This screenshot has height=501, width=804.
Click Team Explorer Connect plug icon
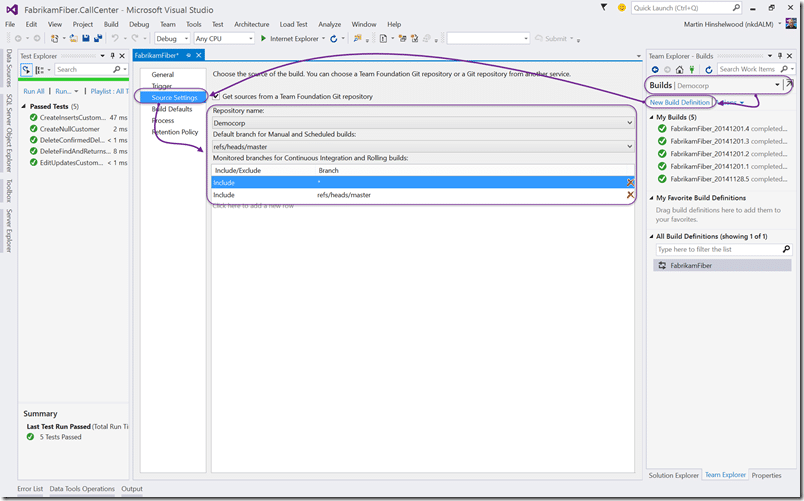(692, 69)
